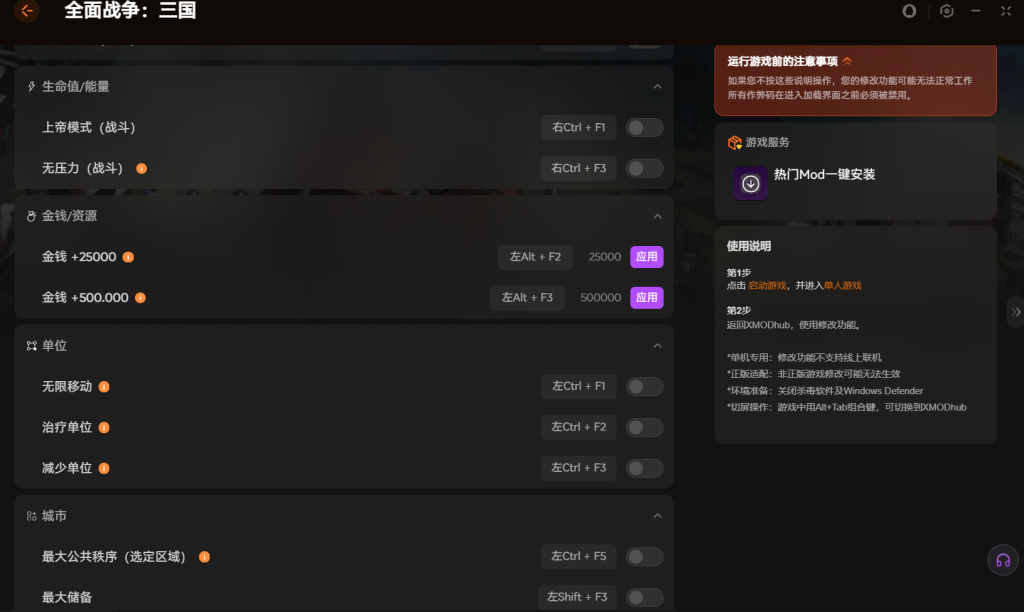Click the 应用 button for 金钱 +25000
The width and height of the screenshot is (1024, 612).
click(x=647, y=257)
